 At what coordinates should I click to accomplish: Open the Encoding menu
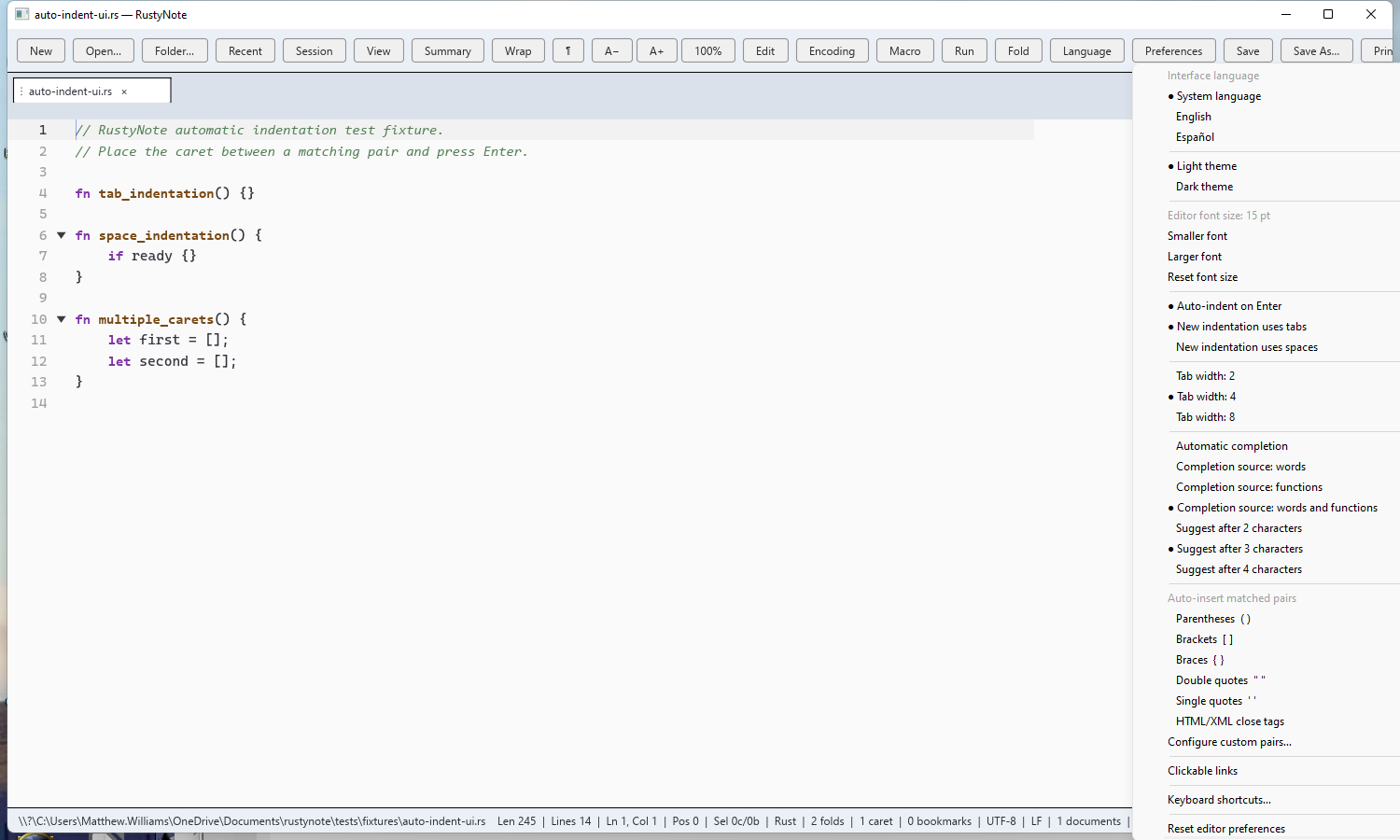click(x=833, y=50)
